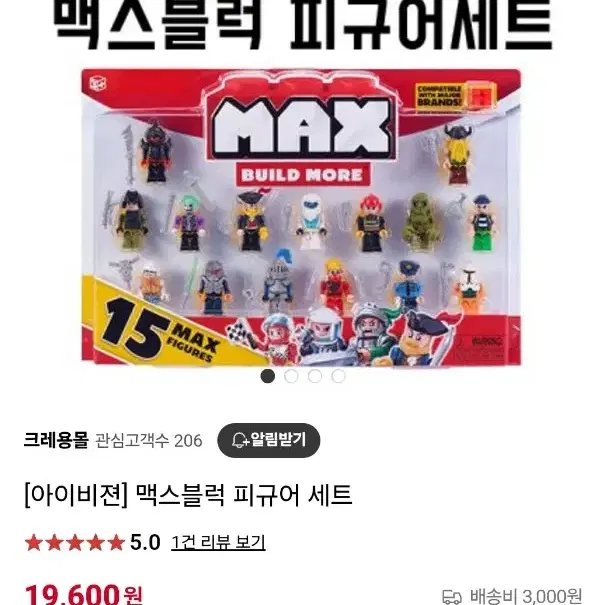The height and width of the screenshot is (605, 605).
Task: Tap the Compatible With Major Brands badge
Action: (455, 96)
